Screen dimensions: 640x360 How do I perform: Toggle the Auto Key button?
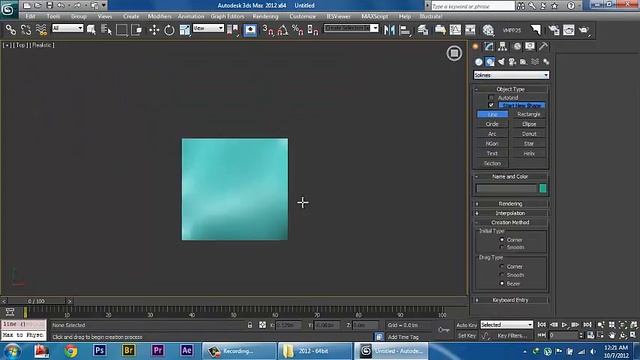click(x=467, y=325)
